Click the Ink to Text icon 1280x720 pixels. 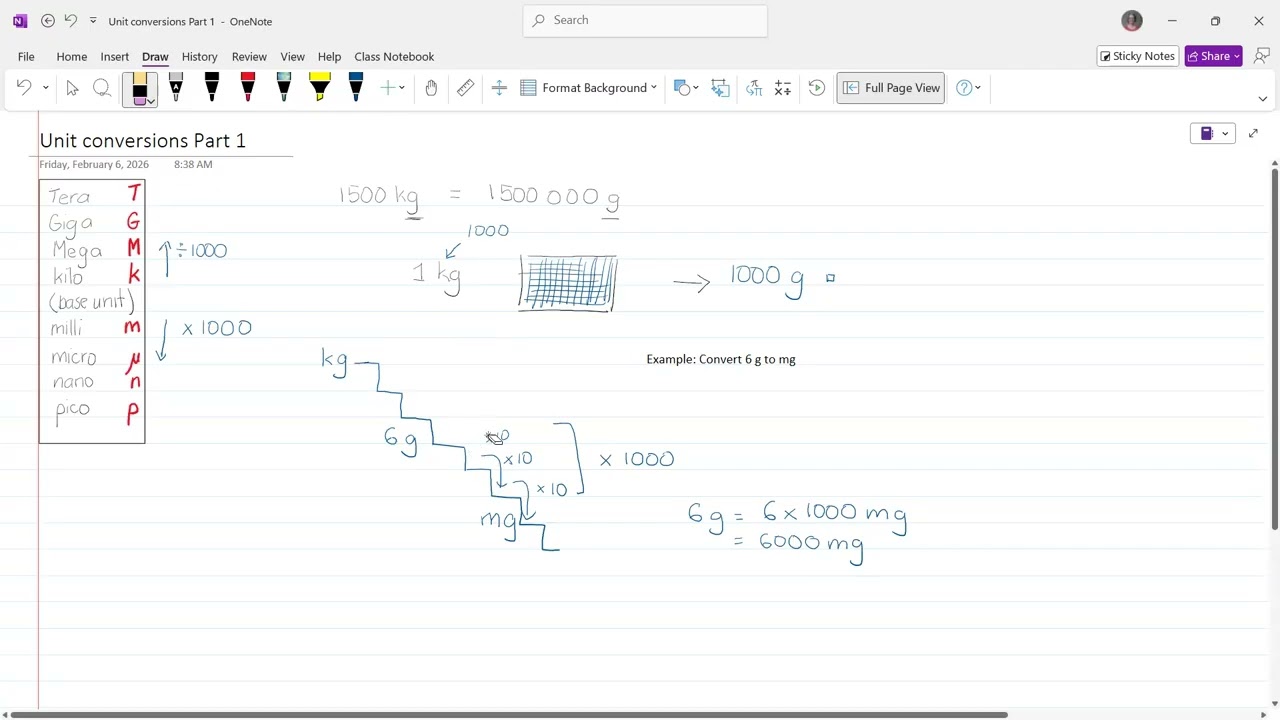click(x=753, y=88)
